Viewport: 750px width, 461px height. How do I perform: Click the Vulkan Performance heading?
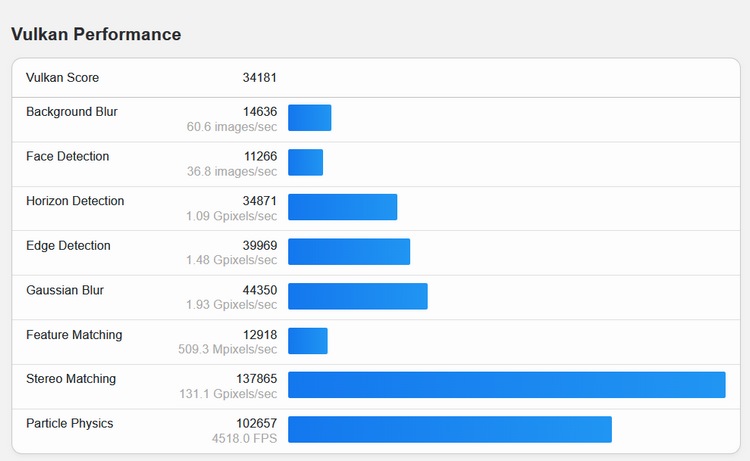pos(96,34)
